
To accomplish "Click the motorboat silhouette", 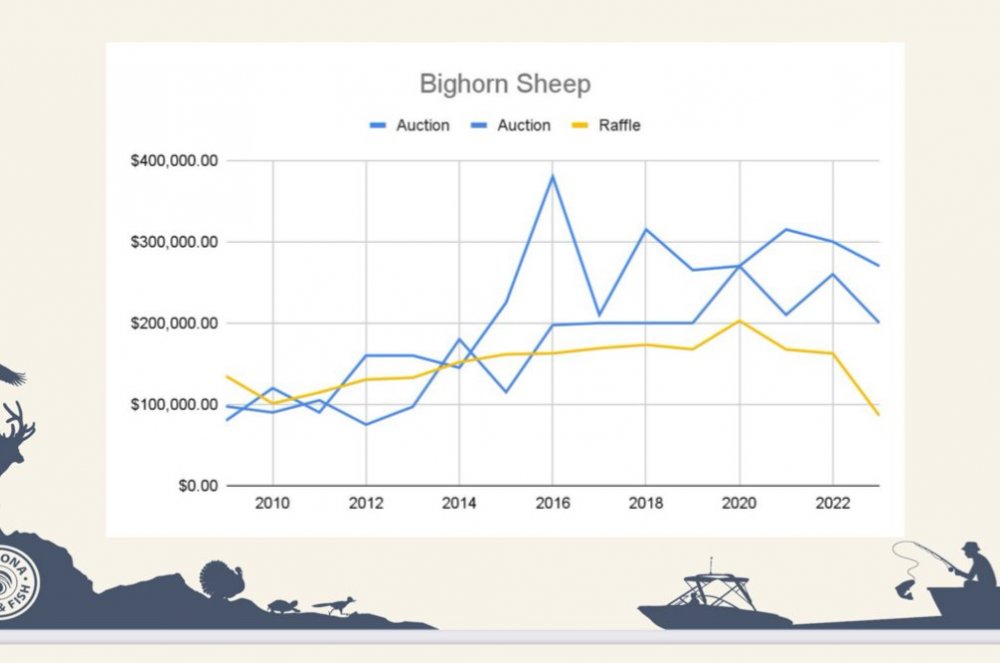I will [x=713, y=599].
